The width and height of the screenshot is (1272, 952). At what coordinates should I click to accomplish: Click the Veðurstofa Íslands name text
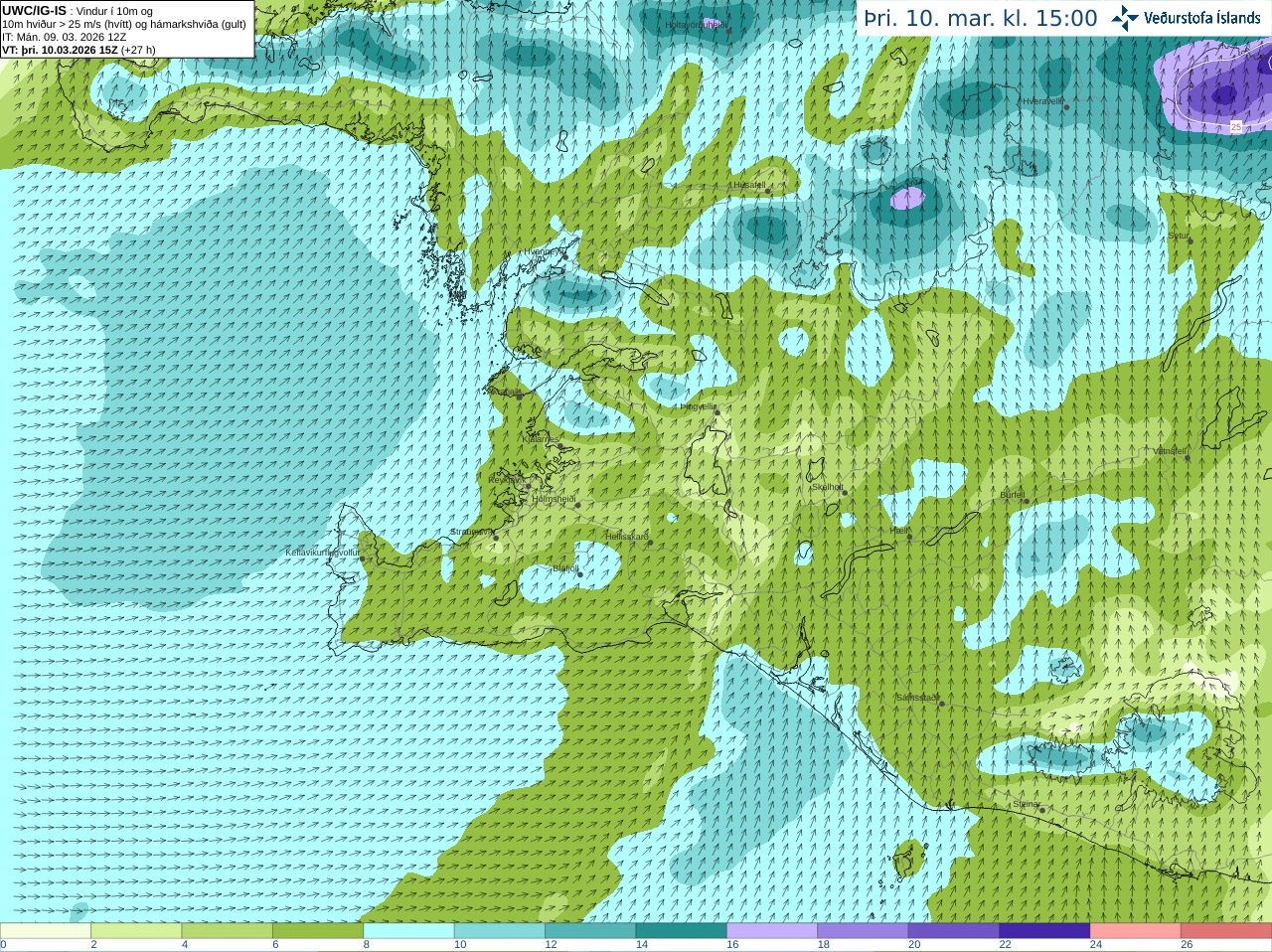click(x=1201, y=18)
